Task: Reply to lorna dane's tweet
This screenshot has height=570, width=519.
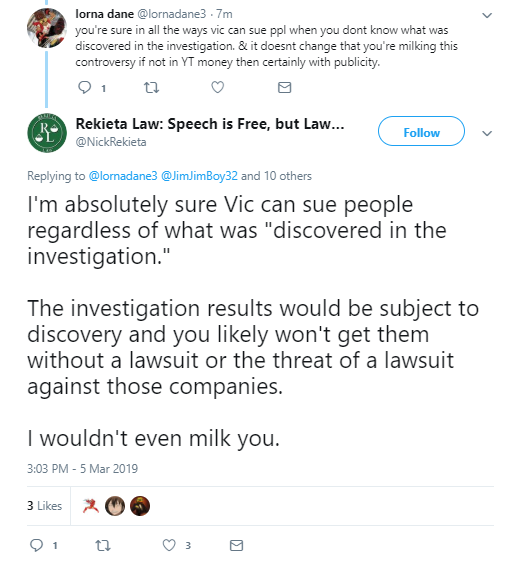Action: (x=85, y=88)
